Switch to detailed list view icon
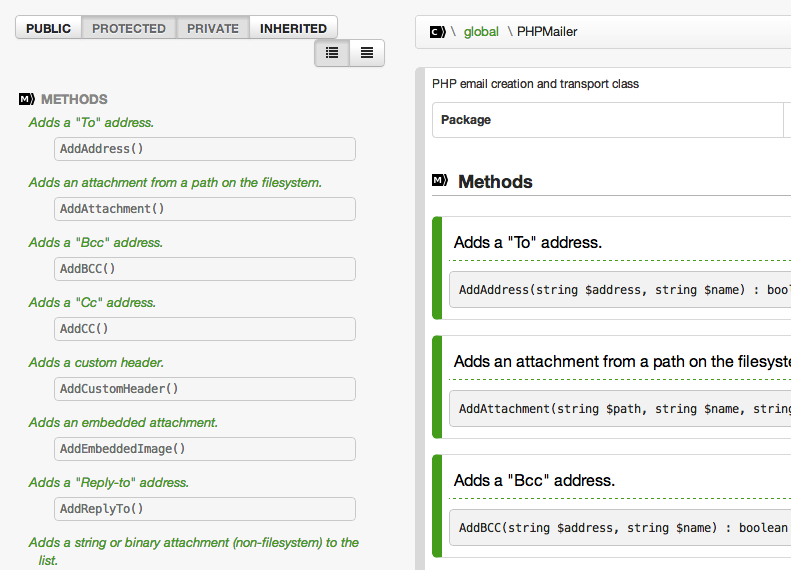The height and width of the screenshot is (570, 791). click(332, 53)
